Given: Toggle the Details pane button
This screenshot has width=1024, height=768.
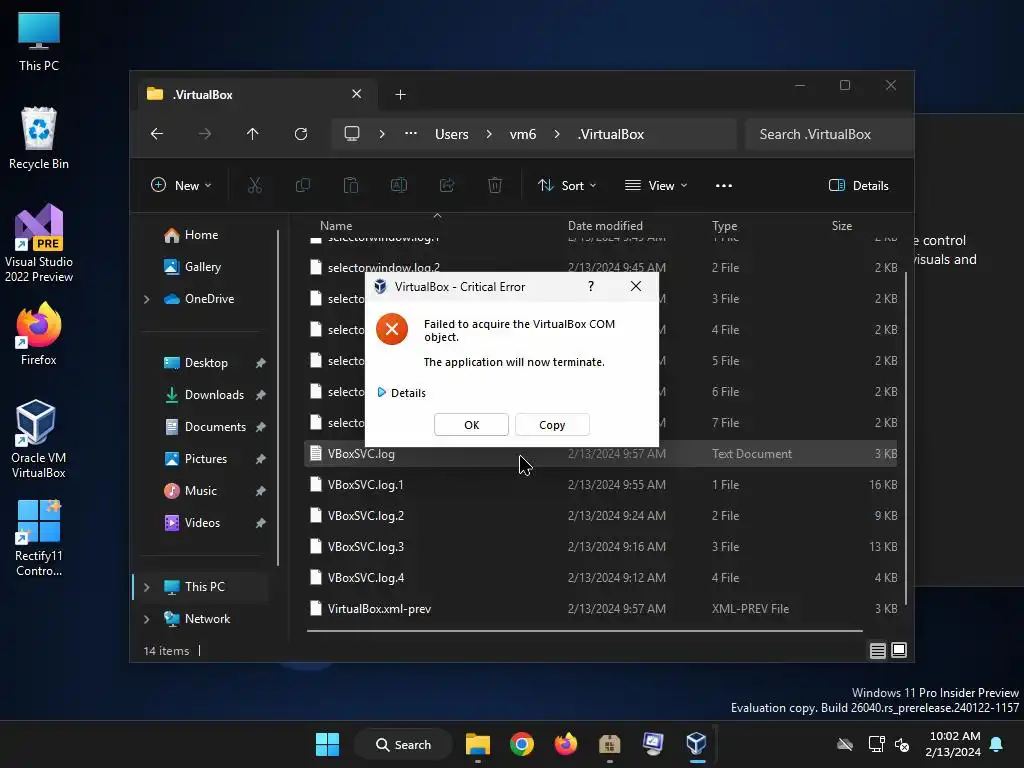Looking at the screenshot, I should pos(859,185).
